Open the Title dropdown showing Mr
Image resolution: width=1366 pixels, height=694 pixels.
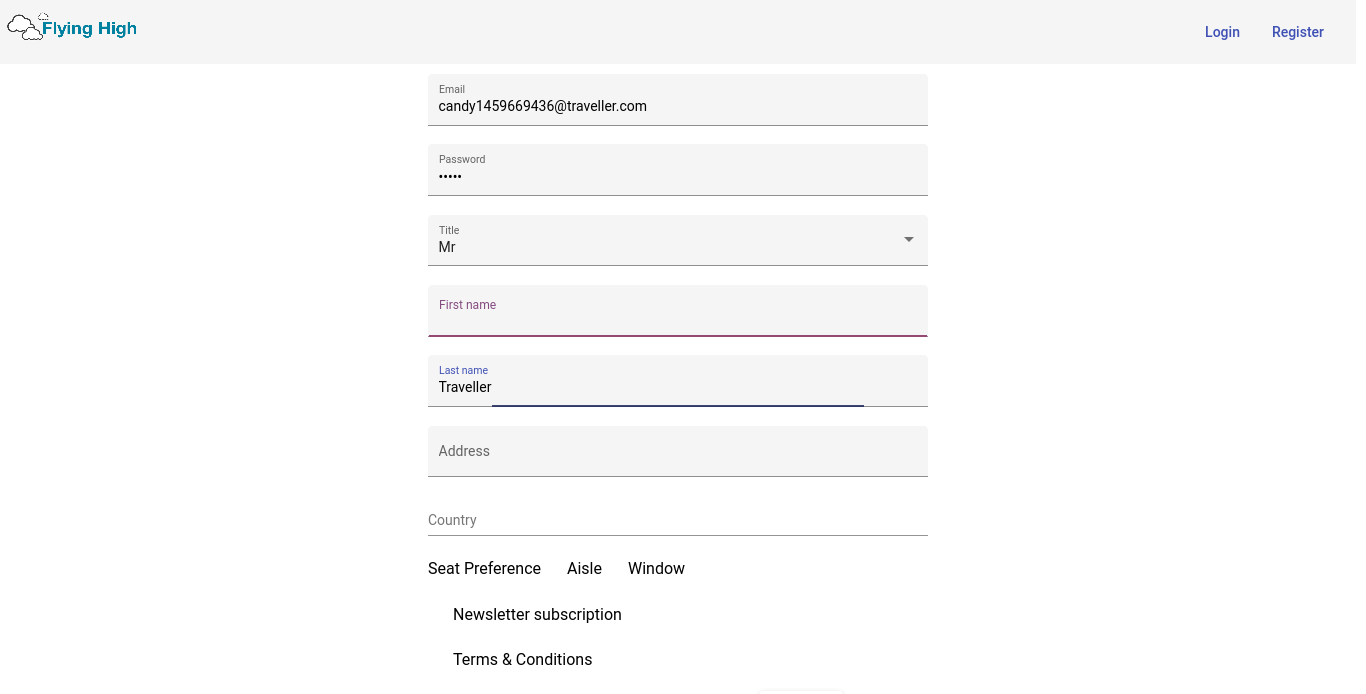pos(678,241)
